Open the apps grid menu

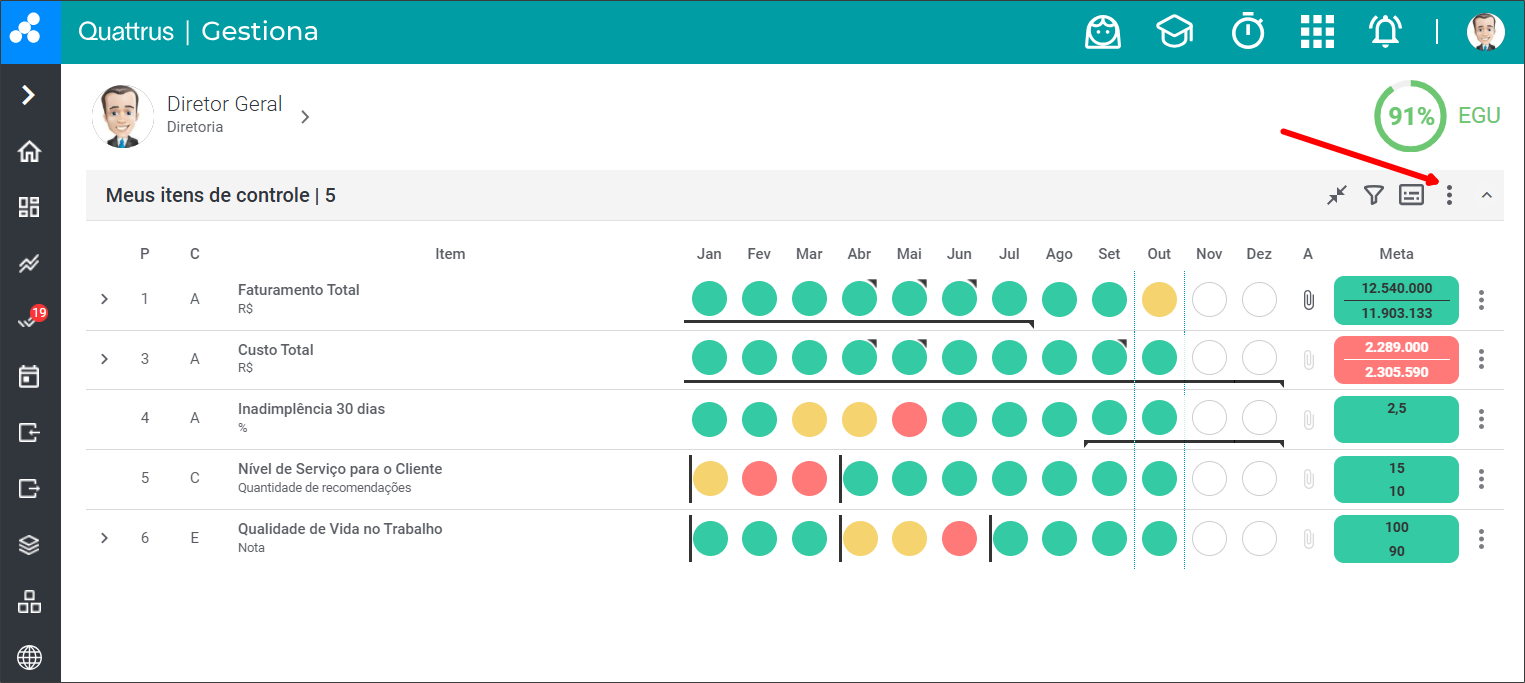pyautogui.click(x=1317, y=32)
